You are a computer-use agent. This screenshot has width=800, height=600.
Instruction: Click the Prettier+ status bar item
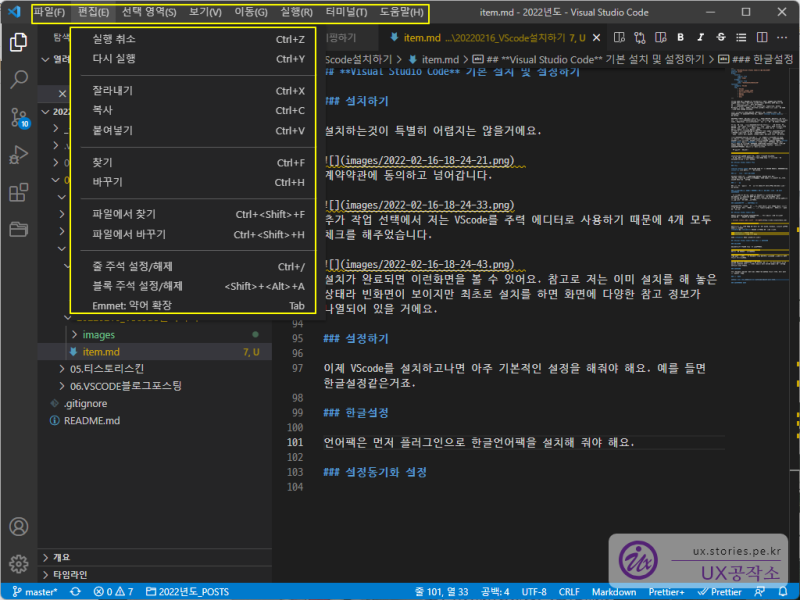click(666, 591)
